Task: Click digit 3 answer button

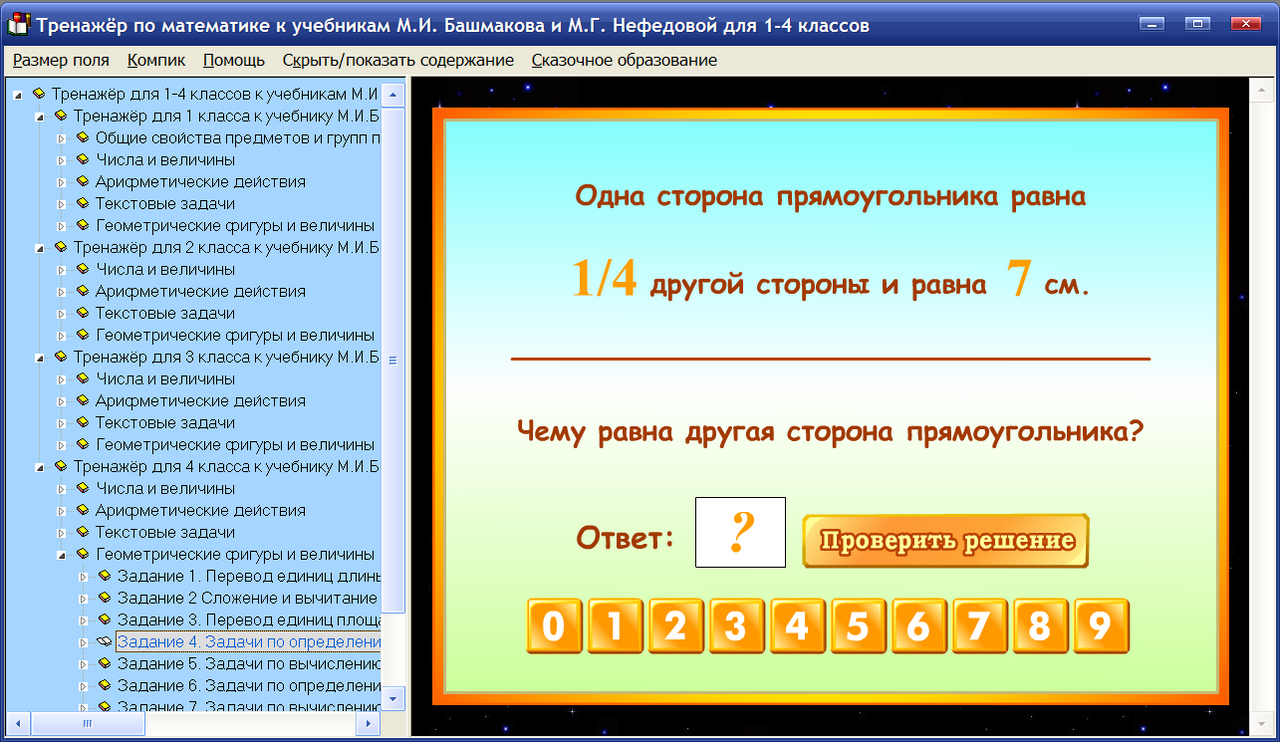Action: [x=736, y=626]
